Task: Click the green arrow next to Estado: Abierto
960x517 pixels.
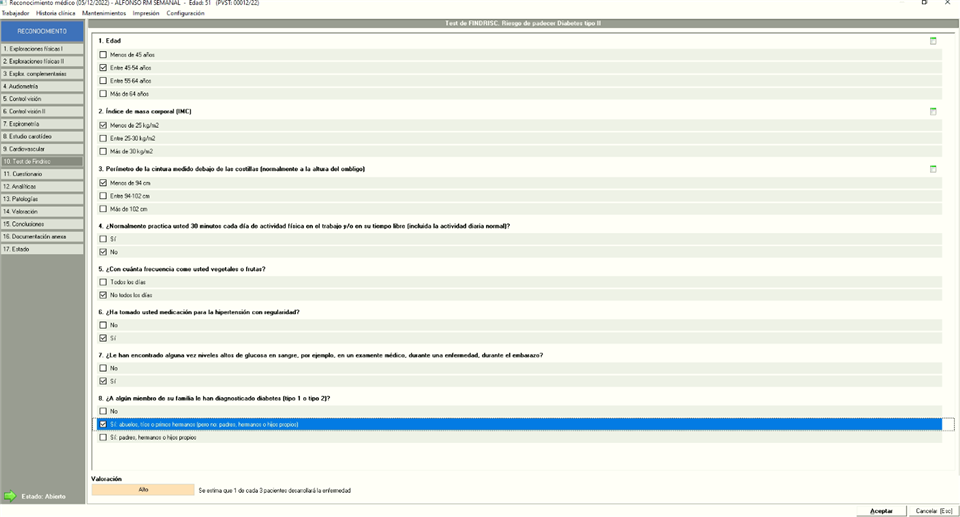Action: tap(10, 496)
